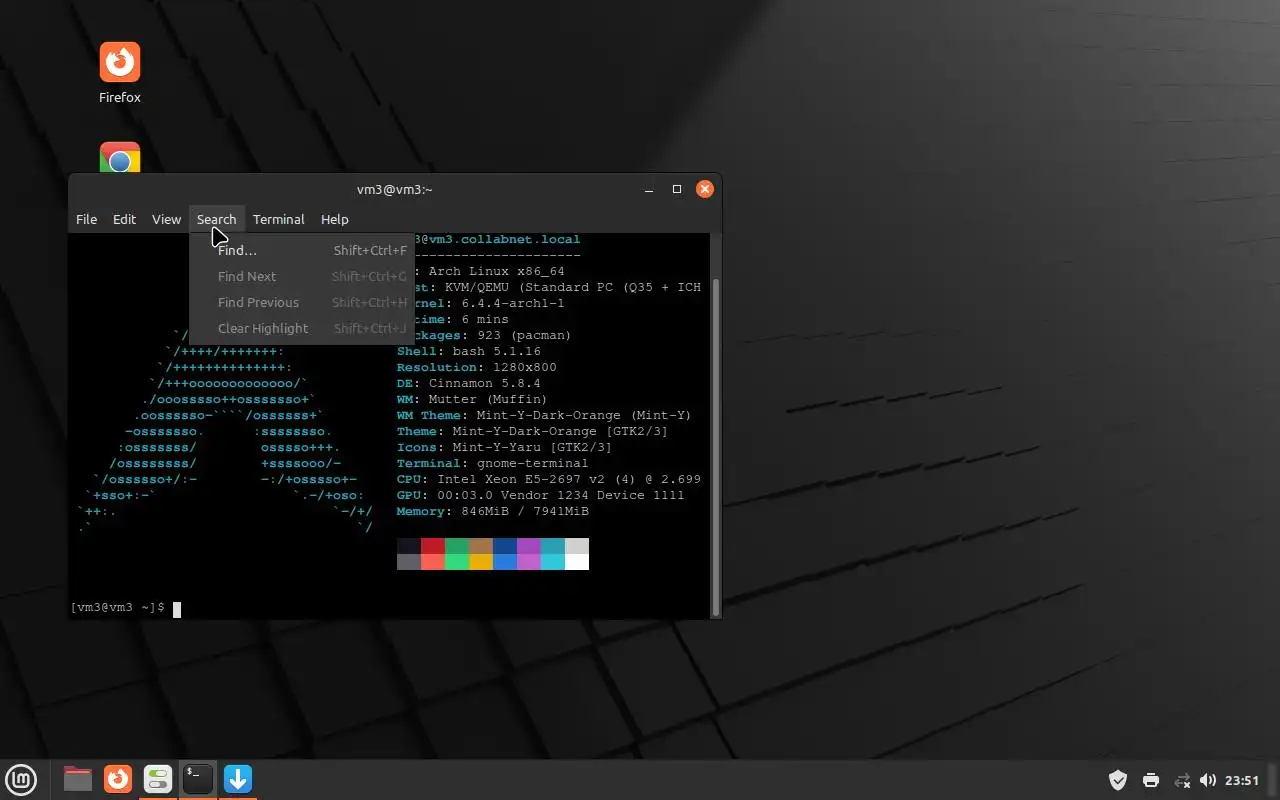Minimize the terminal window
Screen dimensions: 1280x800
(649, 189)
